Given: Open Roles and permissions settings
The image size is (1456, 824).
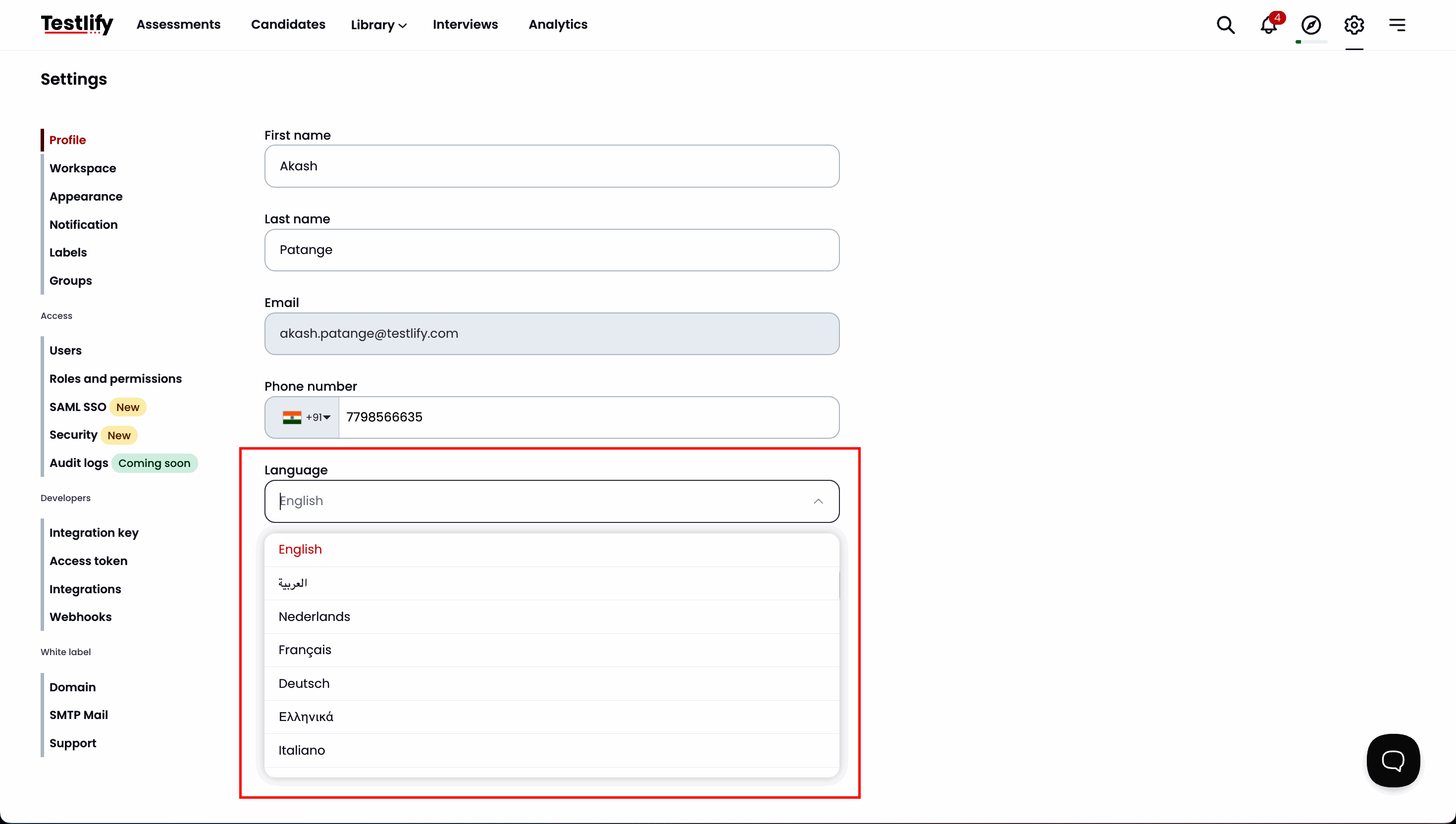Looking at the screenshot, I should point(115,378).
